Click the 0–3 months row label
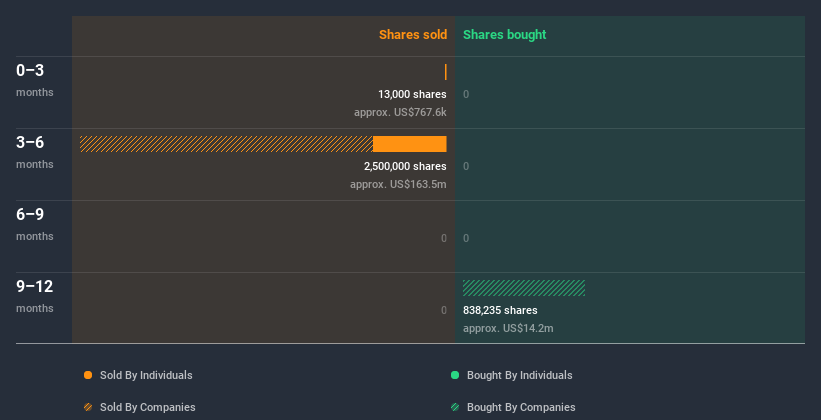The height and width of the screenshot is (420, 821). tap(35, 80)
